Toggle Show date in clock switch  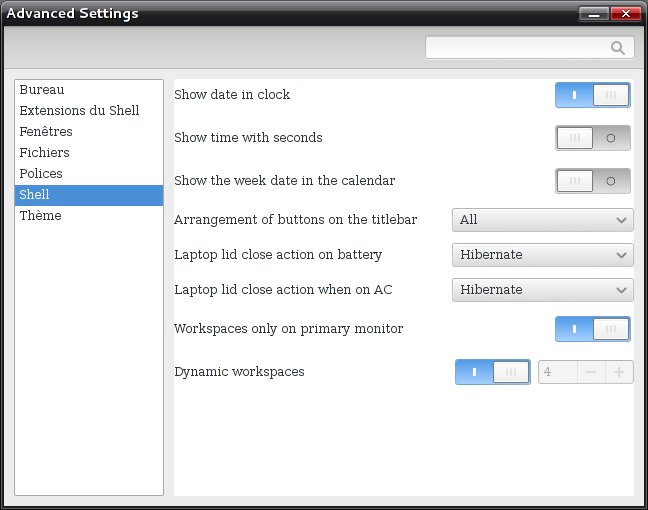(x=593, y=95)
